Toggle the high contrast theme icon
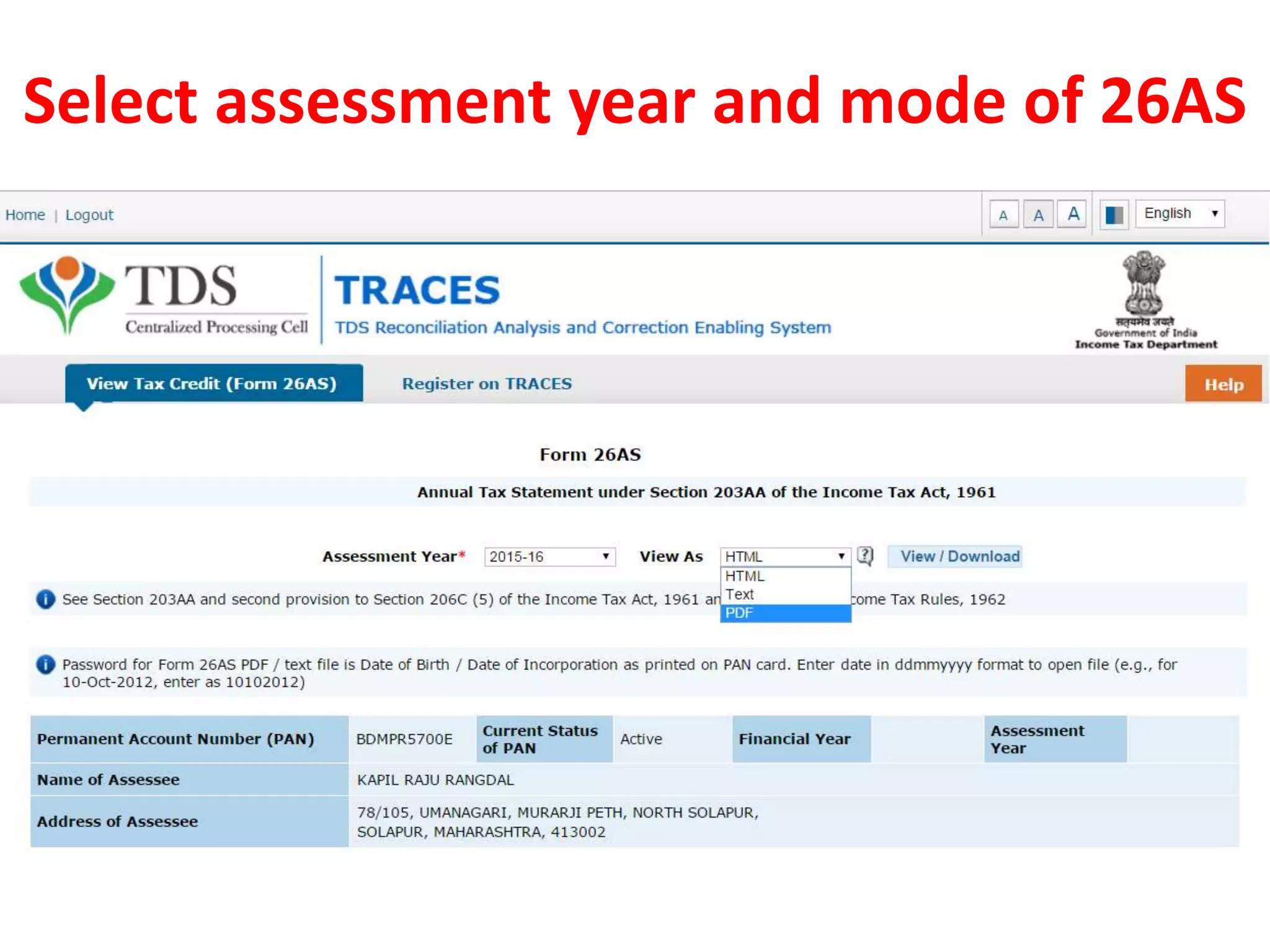Image resolution: width=1270 pixels, height=952 pixels. coord(1114,215)
